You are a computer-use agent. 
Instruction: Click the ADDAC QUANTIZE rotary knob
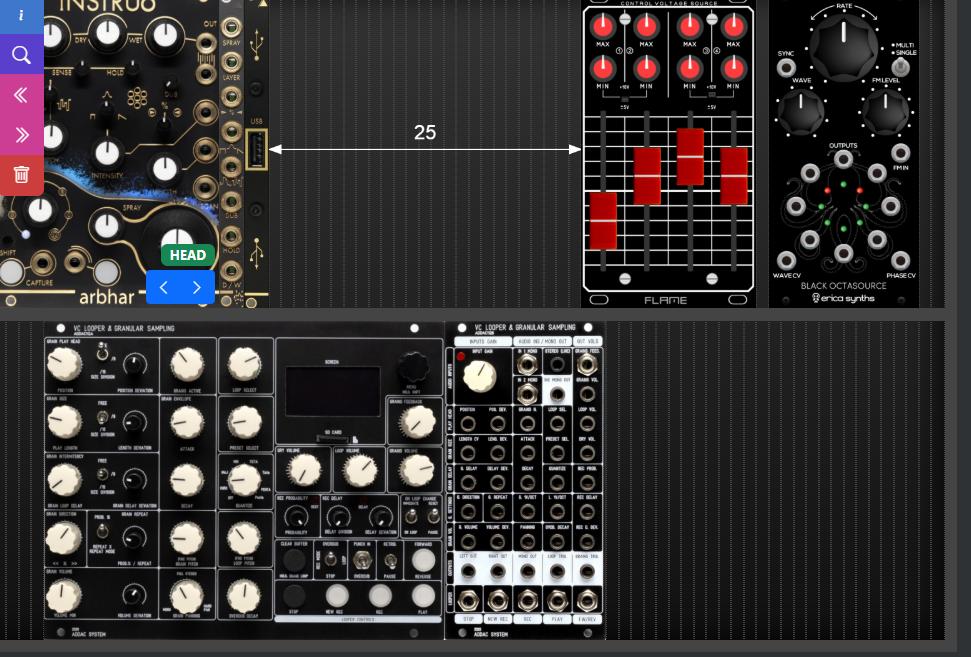click(x=245, y=480)
